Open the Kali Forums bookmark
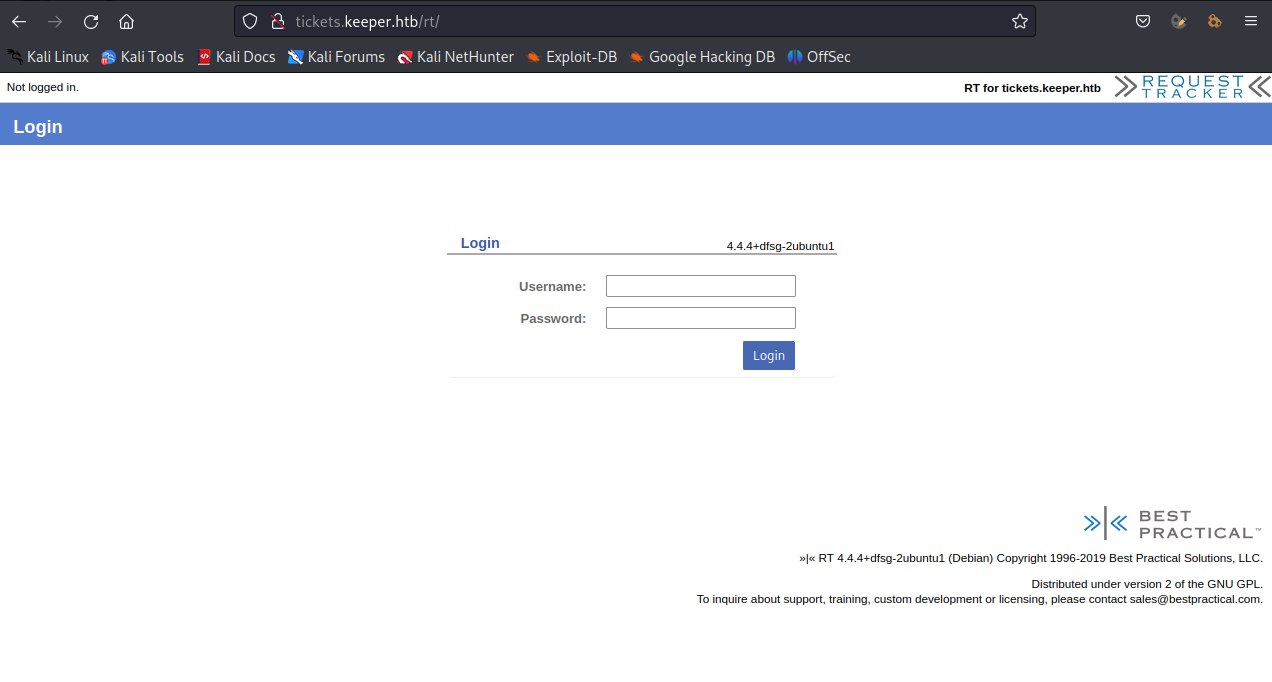The height and width of the screenshot is (682, 1272). [336, 57]
